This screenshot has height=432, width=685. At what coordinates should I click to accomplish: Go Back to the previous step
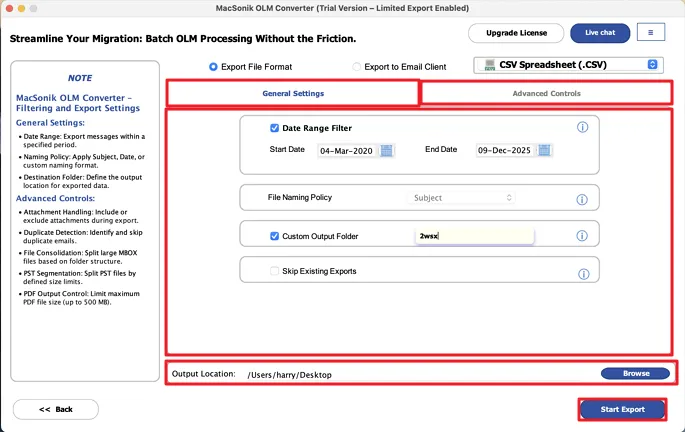tap(55, 409)
